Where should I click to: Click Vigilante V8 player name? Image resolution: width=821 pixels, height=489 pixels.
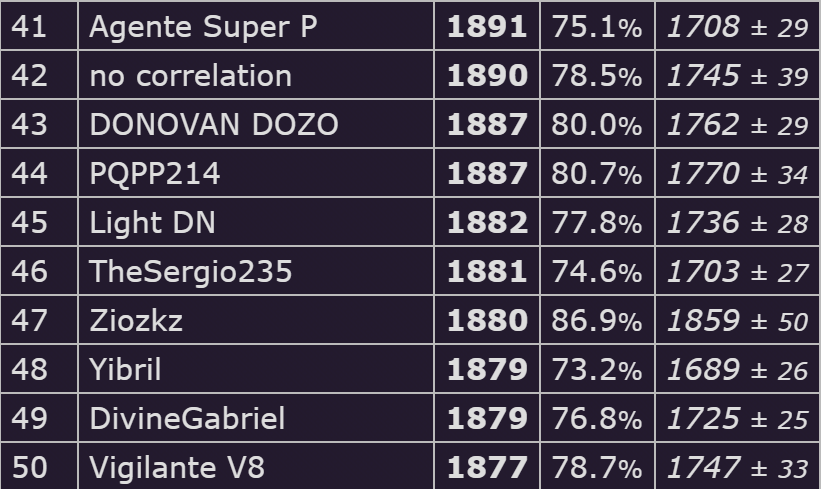coord(177,467)
